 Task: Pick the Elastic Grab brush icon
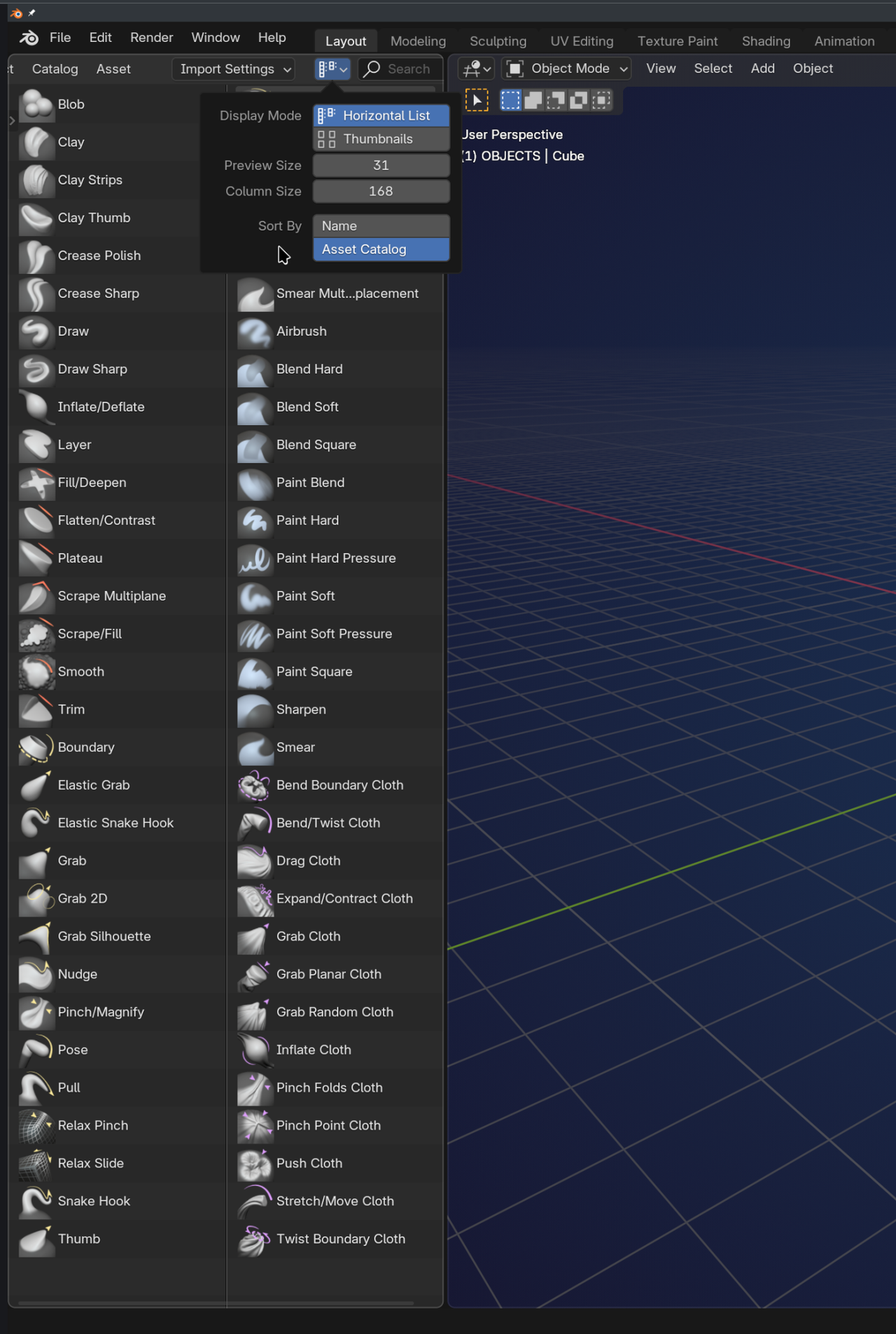tap(36, 785)
